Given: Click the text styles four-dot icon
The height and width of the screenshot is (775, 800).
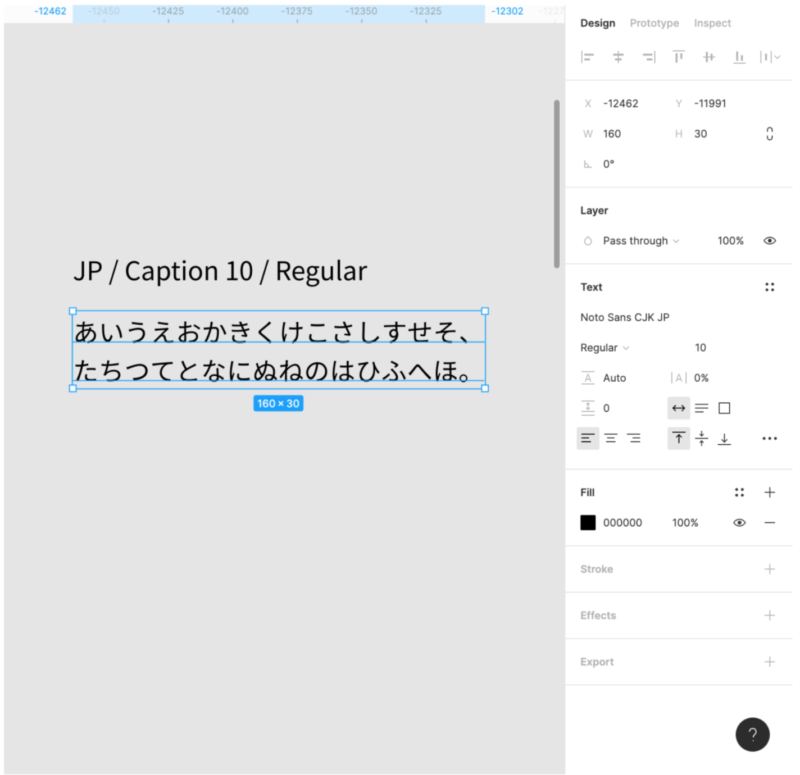Looking at the screenshot, I should 769,287.
